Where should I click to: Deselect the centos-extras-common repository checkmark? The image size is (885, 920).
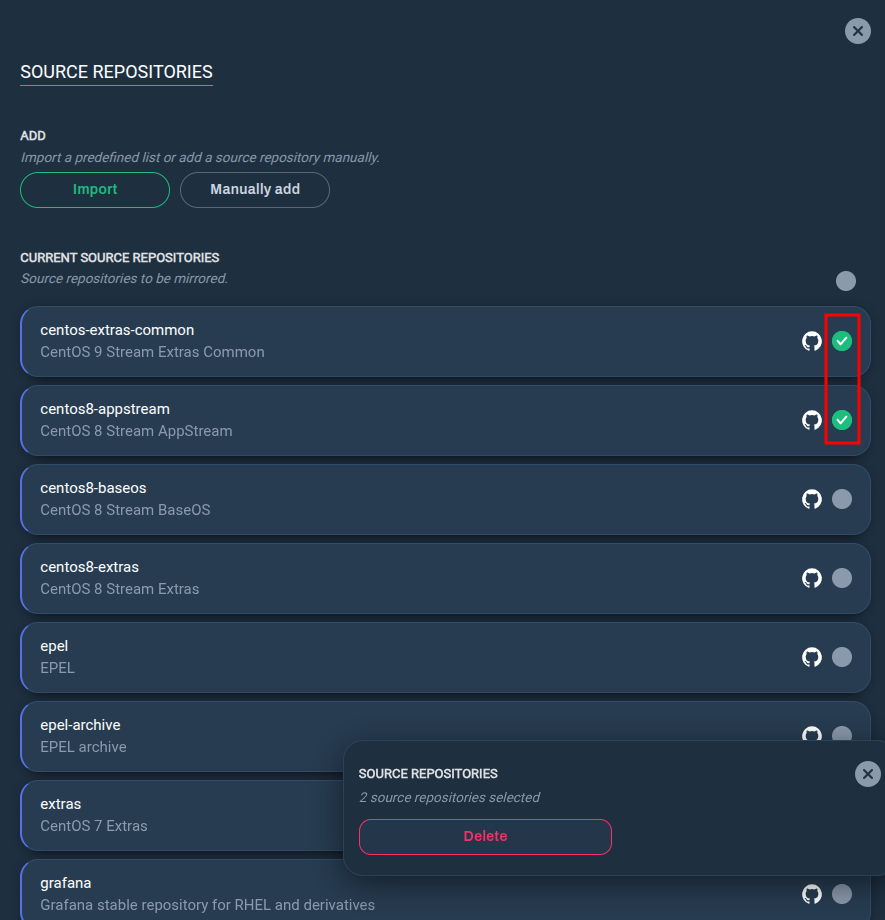point(842,341)
